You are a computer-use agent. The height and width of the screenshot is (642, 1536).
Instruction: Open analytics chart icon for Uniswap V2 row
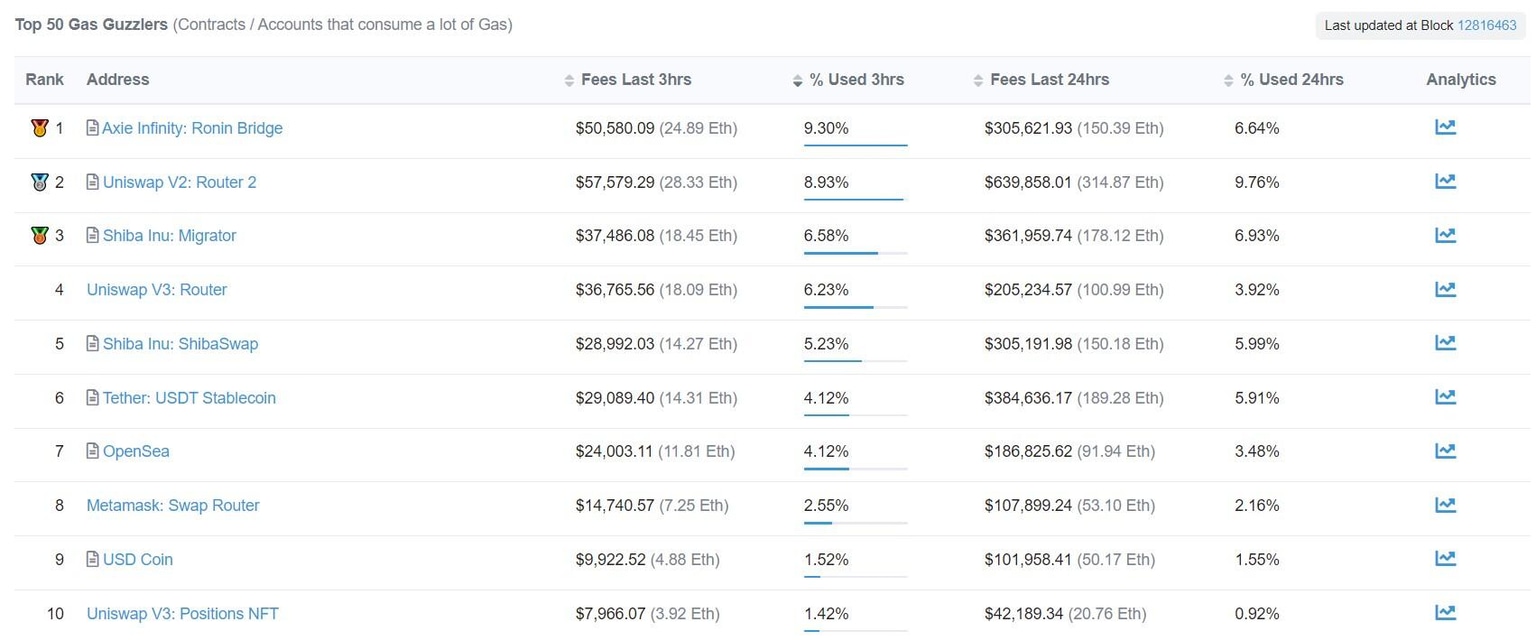[1445, 181]
